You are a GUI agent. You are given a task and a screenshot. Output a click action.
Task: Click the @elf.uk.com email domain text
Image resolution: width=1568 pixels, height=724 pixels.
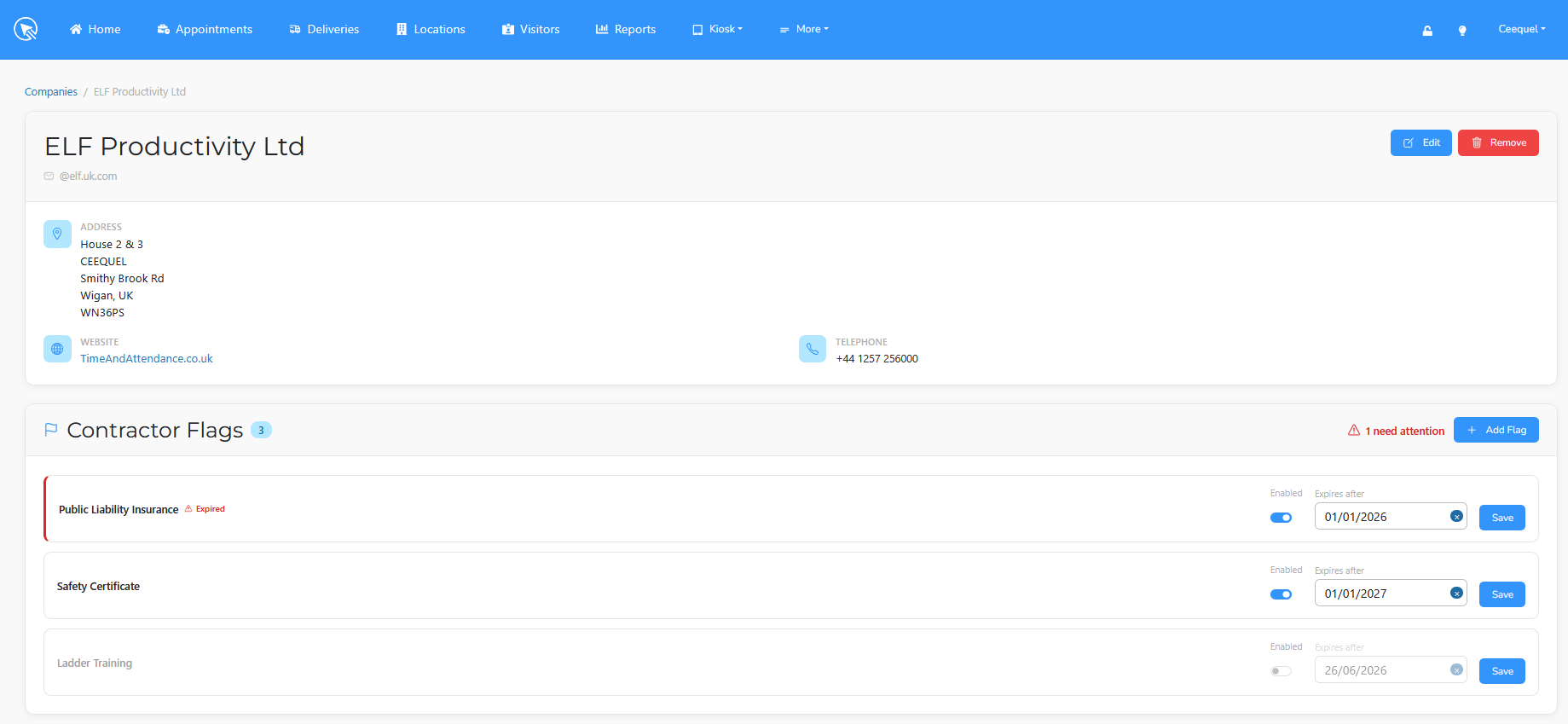point(89,177)
